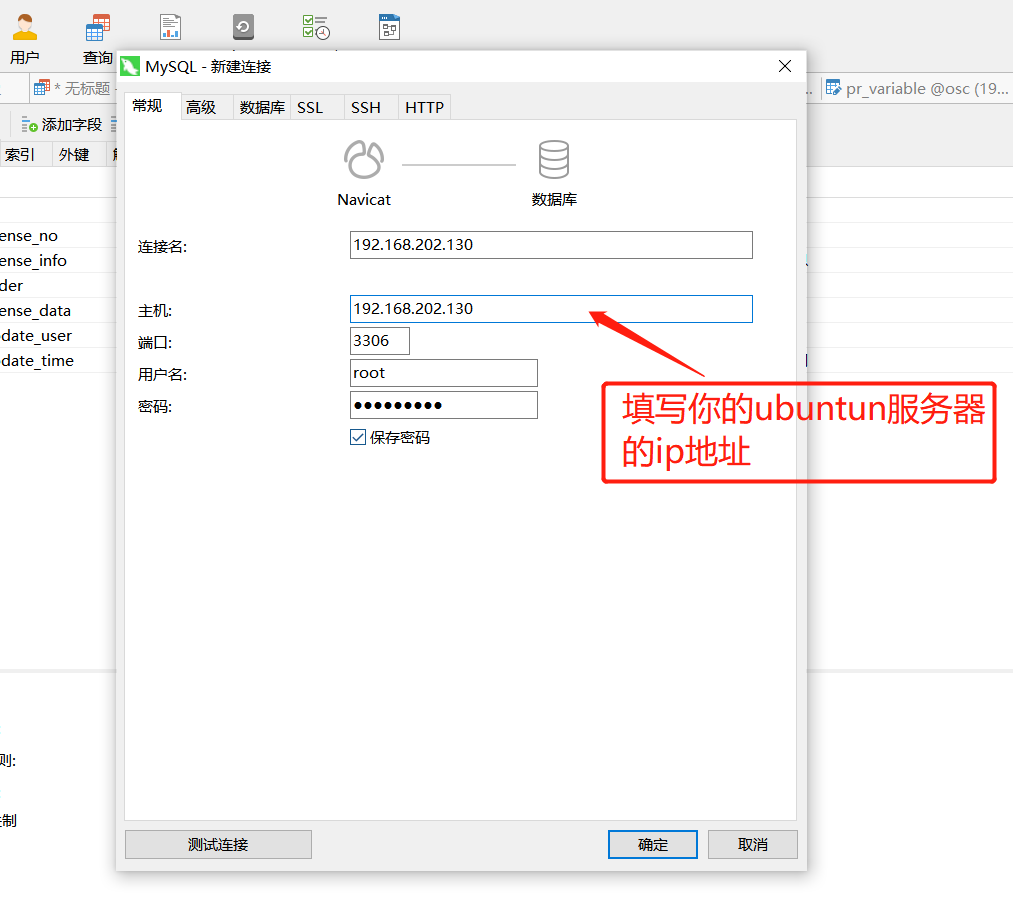
Task: Open the schedule/automation icon in toolbar
Action: coord(316,27)
